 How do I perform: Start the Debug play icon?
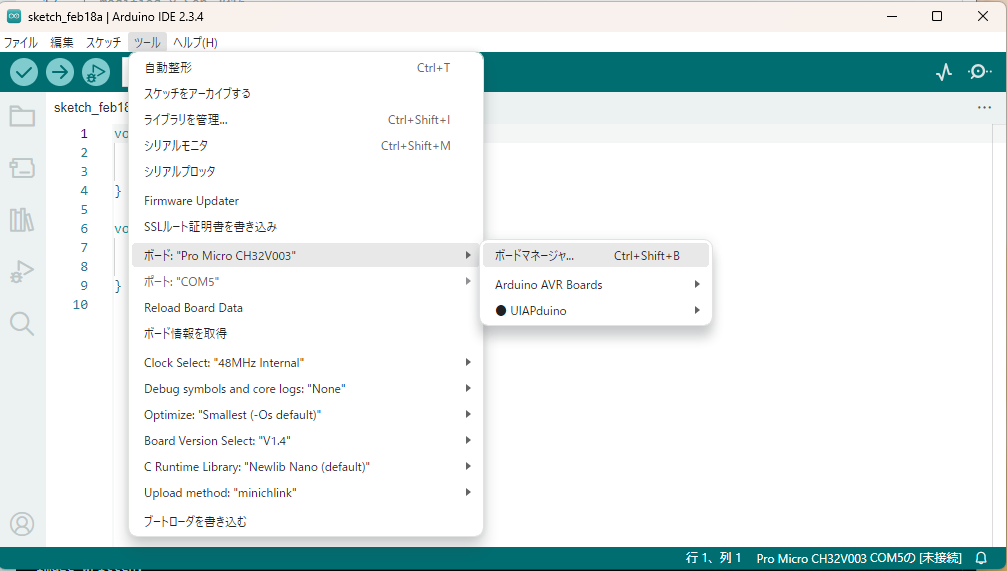click(x=96, y=72)
